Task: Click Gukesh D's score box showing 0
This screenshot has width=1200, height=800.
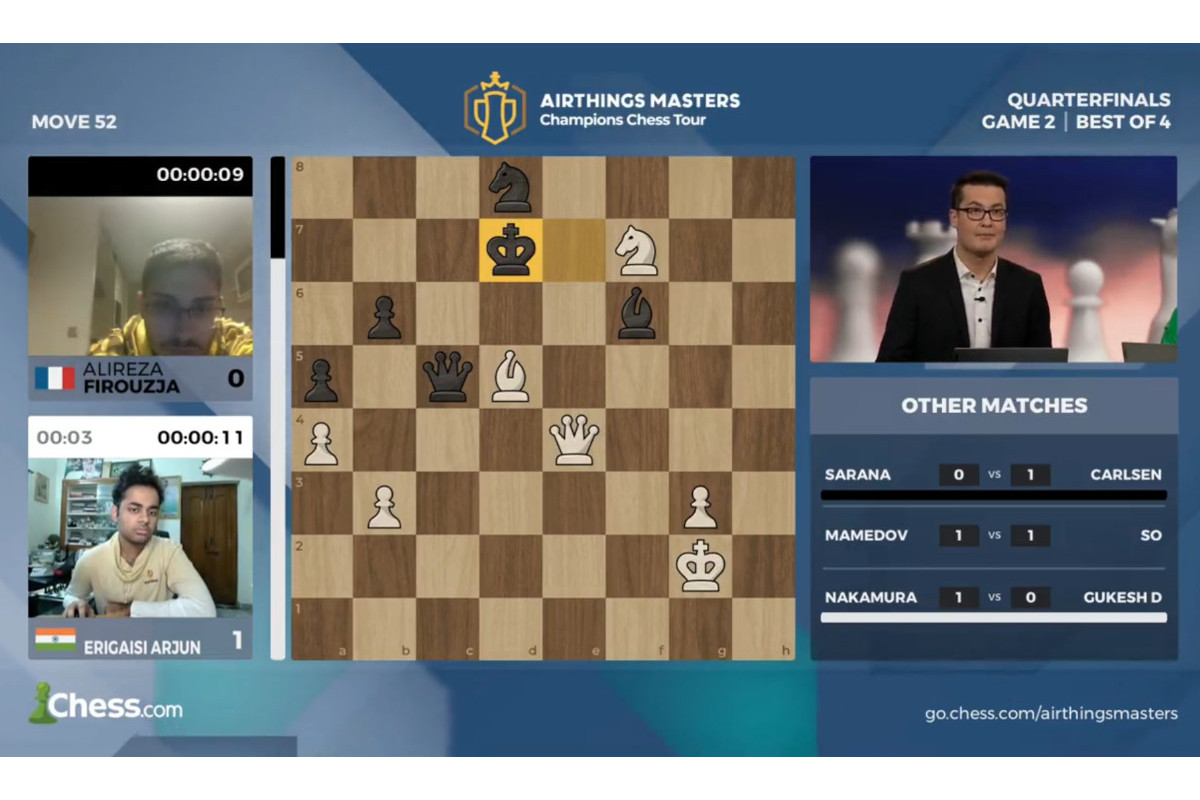Action: (1030, 598)
